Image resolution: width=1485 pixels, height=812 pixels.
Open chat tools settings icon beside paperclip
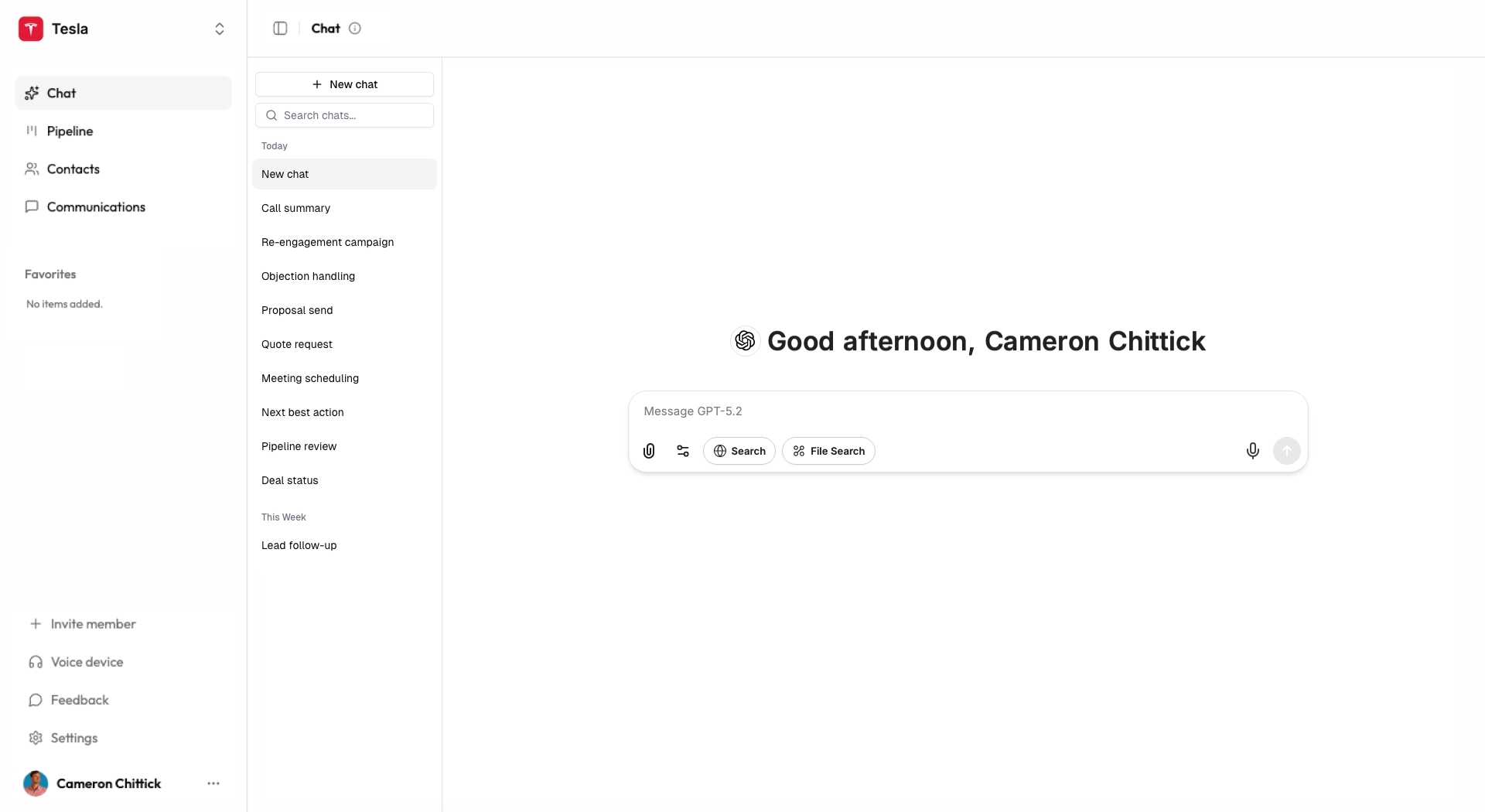[x=682, y=451]
